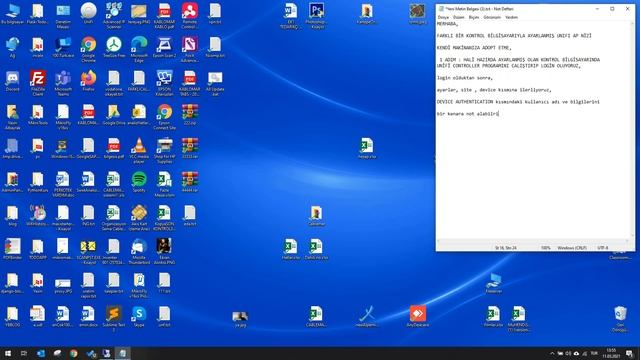Open the Yardım menu in Notepad
Viewport: 640px width, 360px height.
point(511,17)
